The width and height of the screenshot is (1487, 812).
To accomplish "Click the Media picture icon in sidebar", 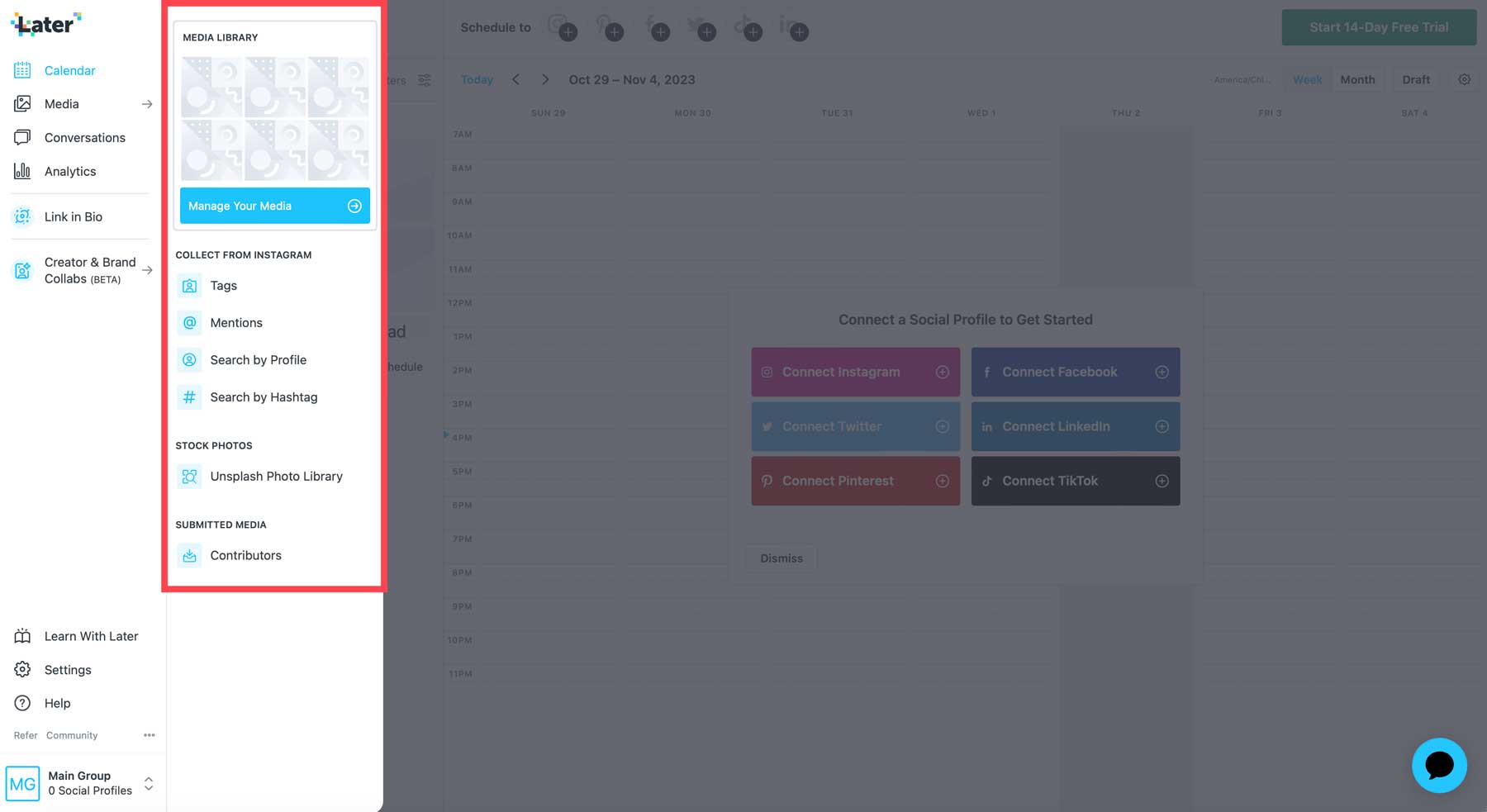I will (x=22, y=104).
